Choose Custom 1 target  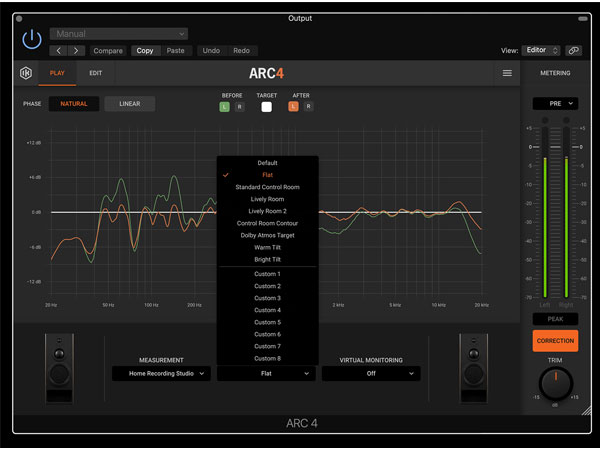pyautogui.click(x=267, y=274)
